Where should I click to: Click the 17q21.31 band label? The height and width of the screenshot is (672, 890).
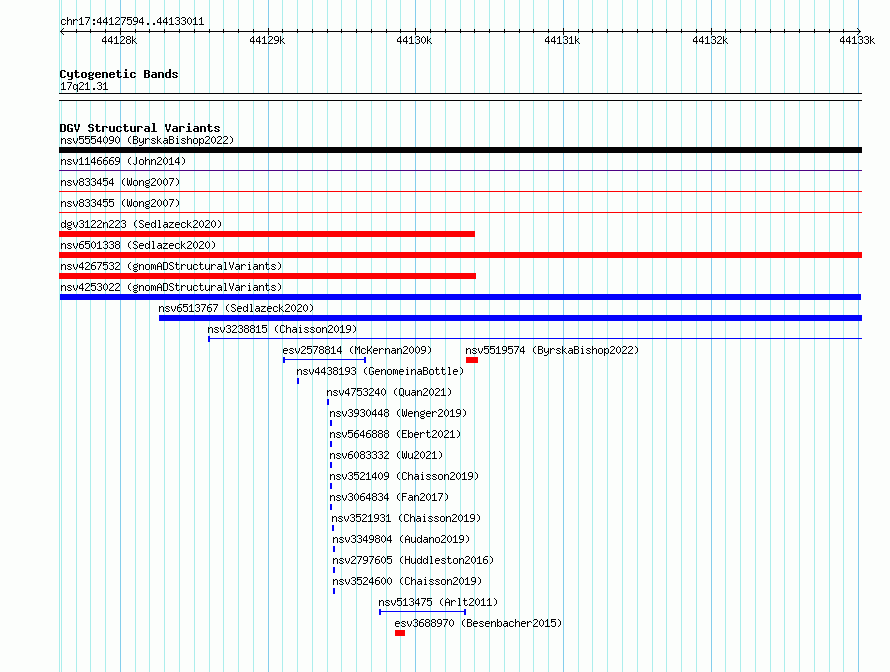(x=84, y=86)
